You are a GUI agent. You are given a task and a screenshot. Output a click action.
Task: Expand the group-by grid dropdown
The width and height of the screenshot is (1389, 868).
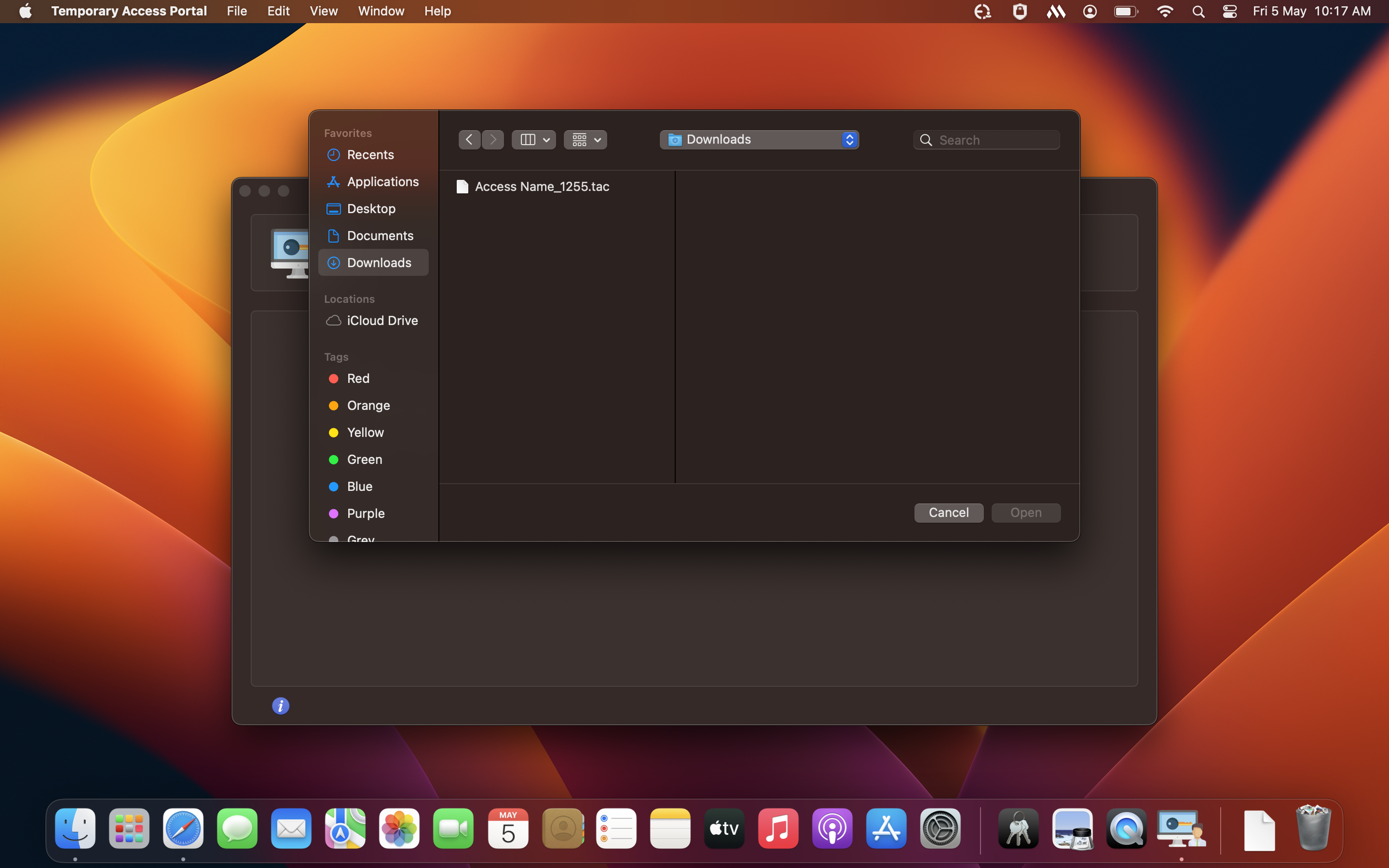click(x=586, y=139)
